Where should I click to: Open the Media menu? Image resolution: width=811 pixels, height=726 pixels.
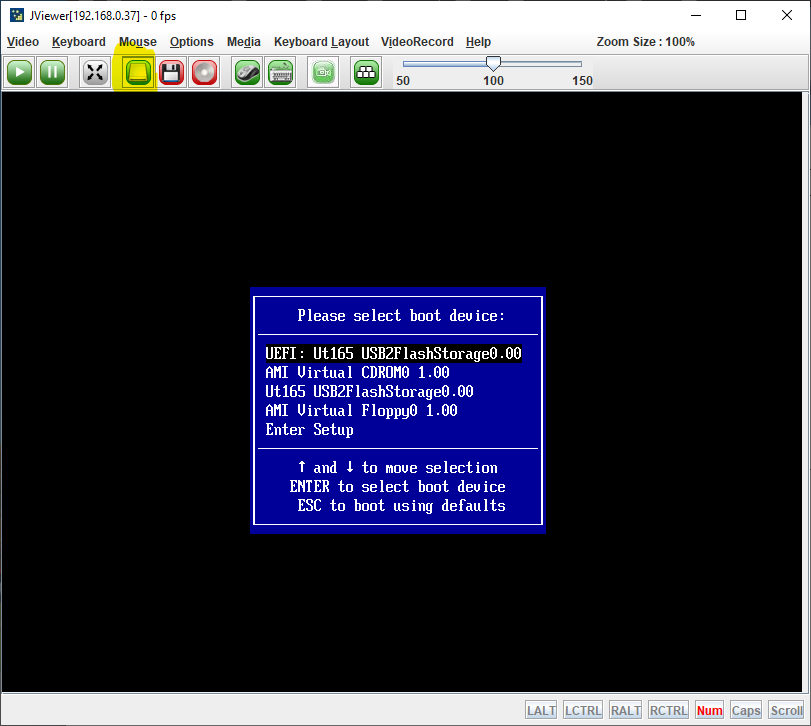point(243,42)
